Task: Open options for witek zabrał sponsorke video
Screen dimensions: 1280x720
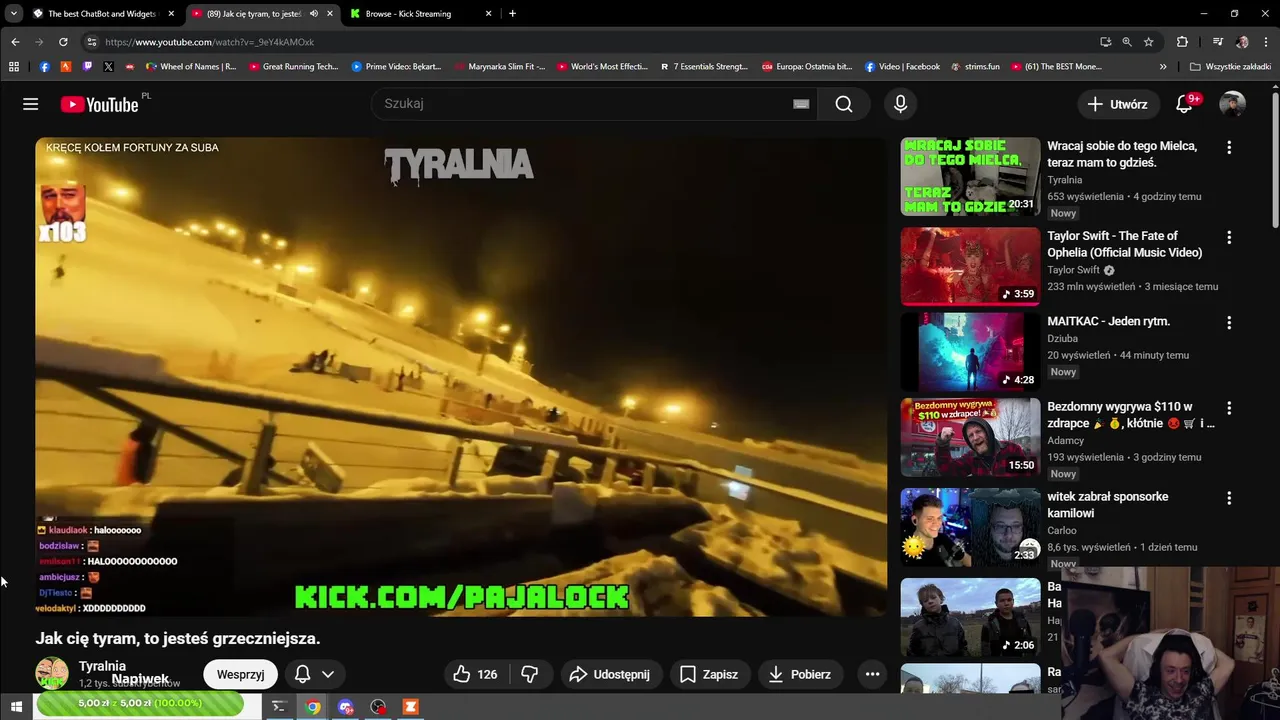Action: [1229, 498]
